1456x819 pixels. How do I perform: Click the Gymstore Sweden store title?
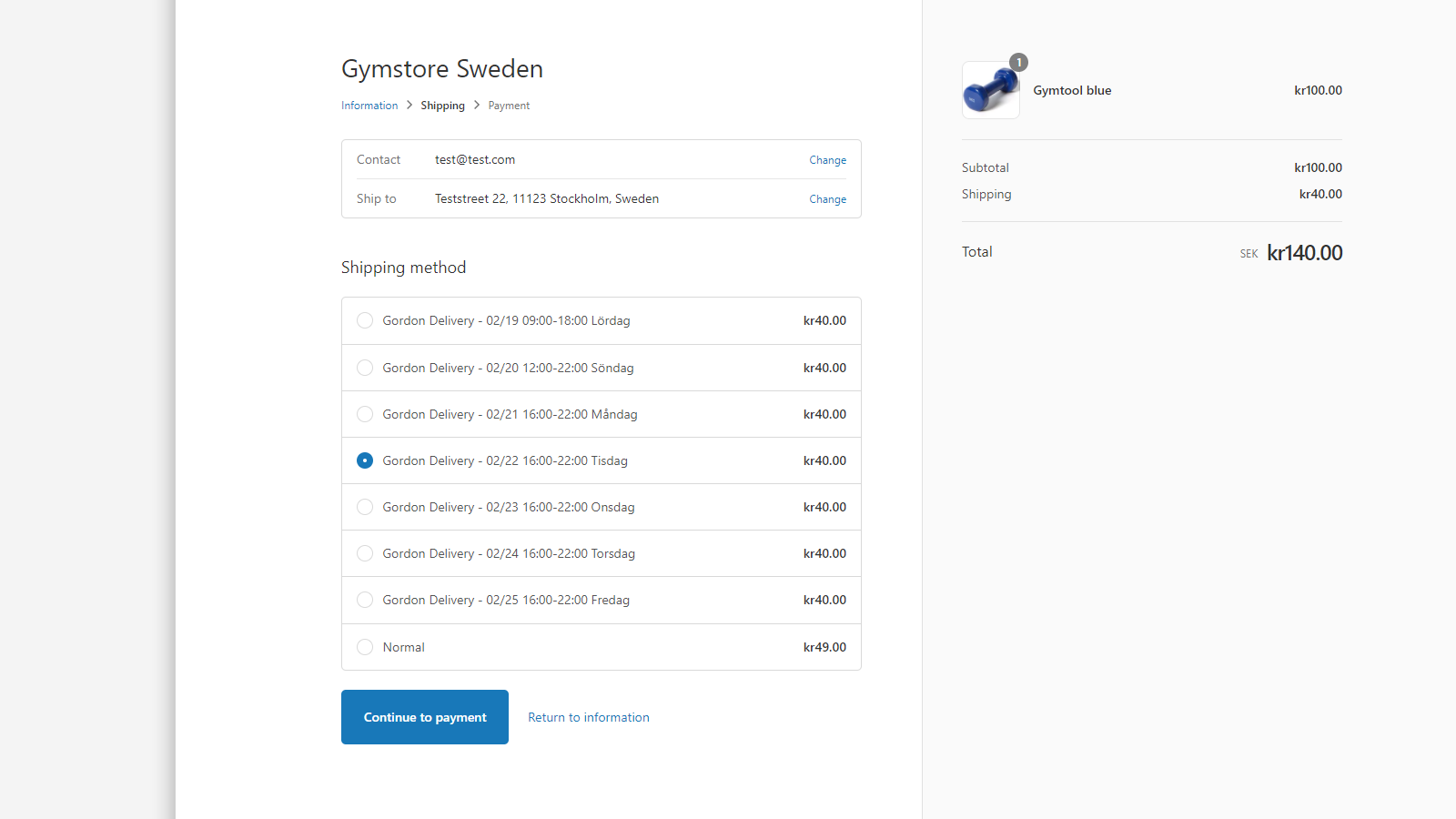point(442,69)
